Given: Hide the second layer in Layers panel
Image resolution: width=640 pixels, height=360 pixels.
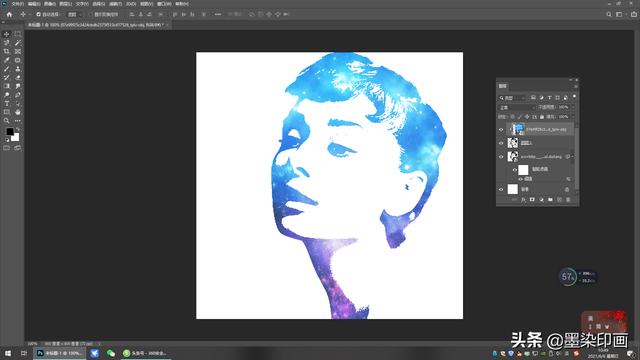Looking at the screenshot, I should coord(501,143).
